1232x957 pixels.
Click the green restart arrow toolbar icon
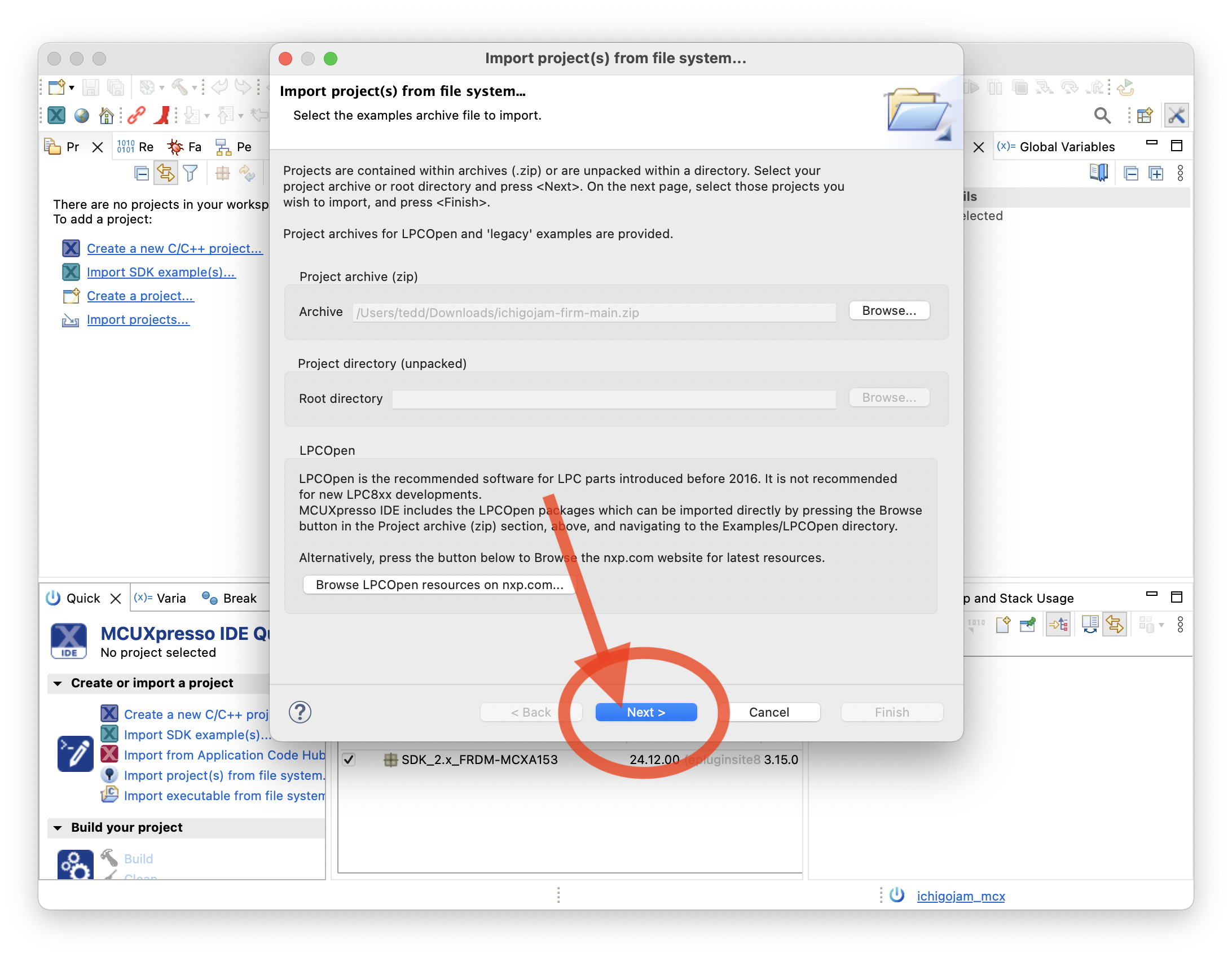[1125, 87]
